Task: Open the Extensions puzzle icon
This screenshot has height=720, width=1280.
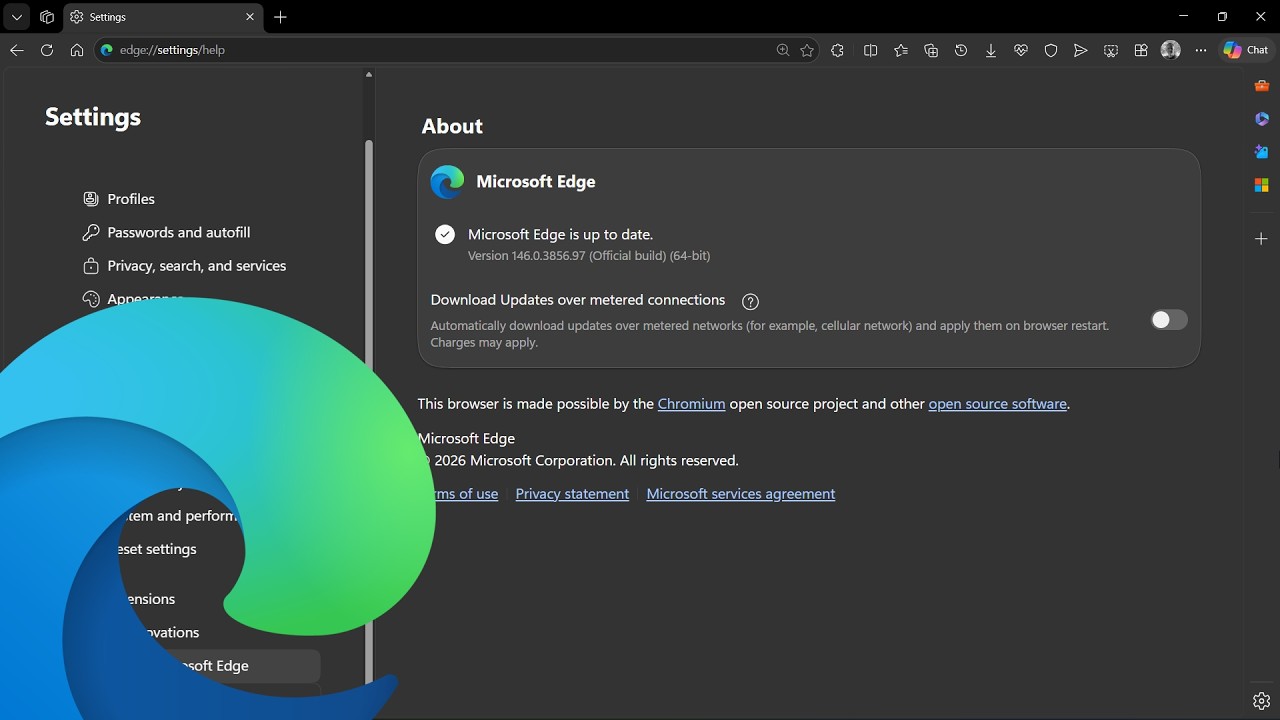Action: [x=838, y=50]
